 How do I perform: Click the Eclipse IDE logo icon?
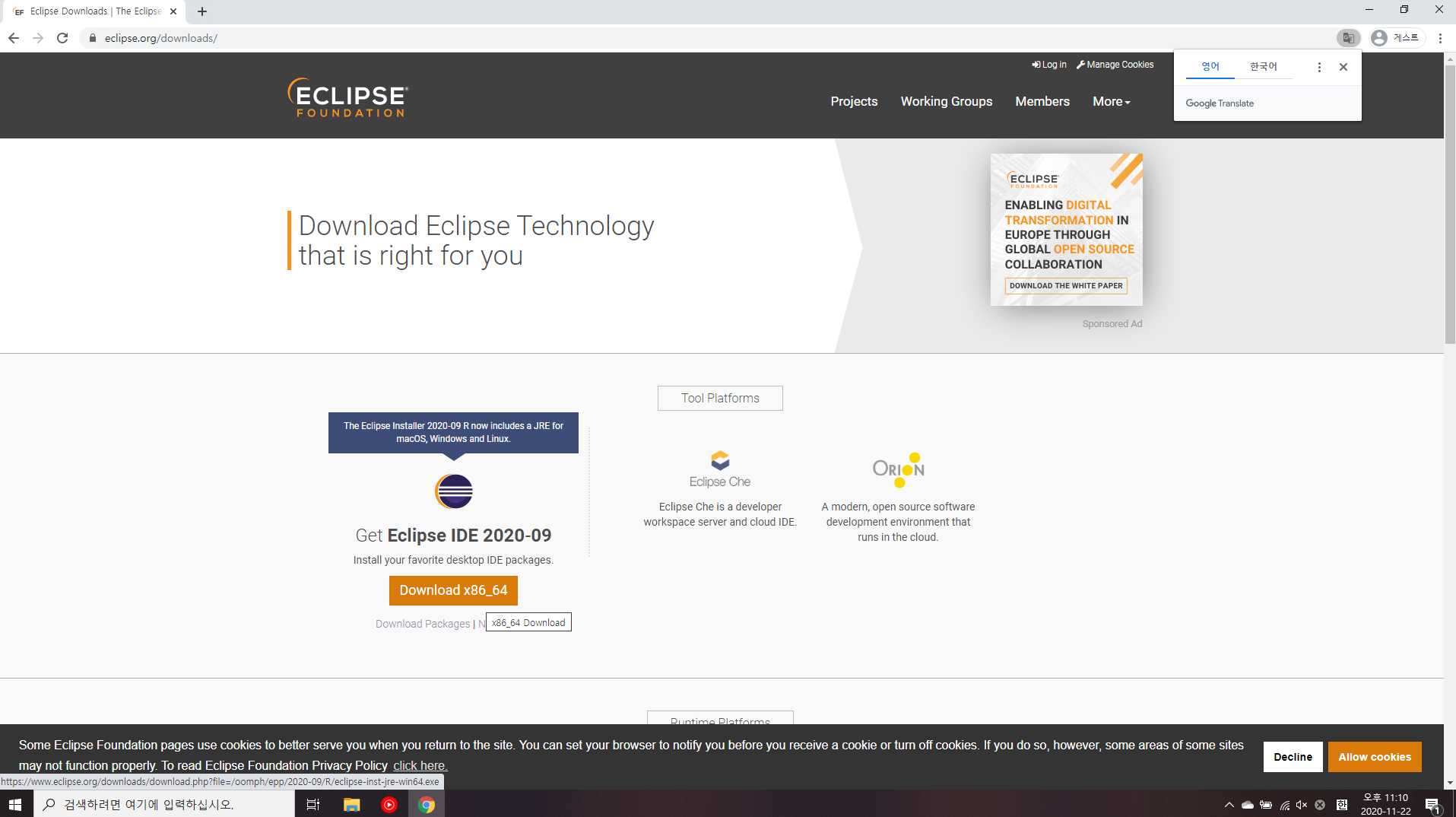tap(454, 491)
